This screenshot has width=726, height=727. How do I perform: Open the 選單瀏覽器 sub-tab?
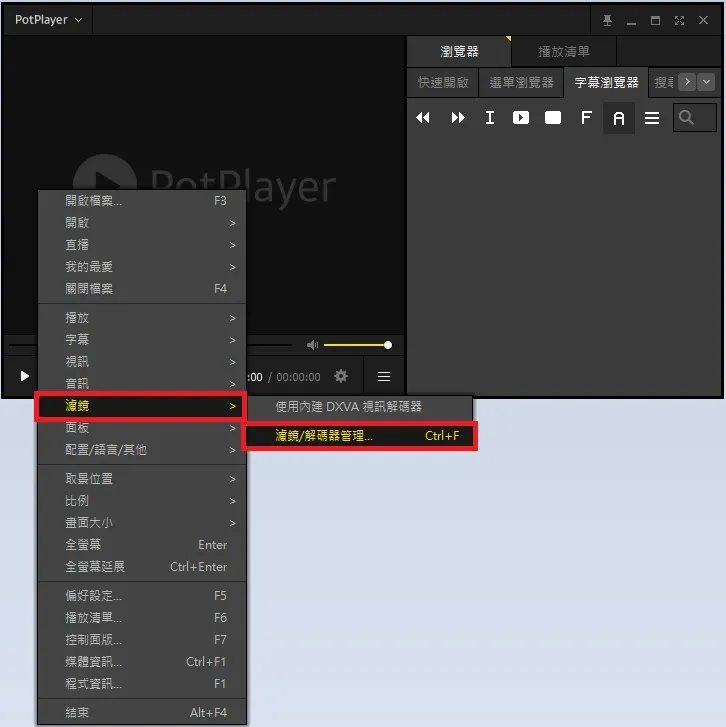pos(521,83)
